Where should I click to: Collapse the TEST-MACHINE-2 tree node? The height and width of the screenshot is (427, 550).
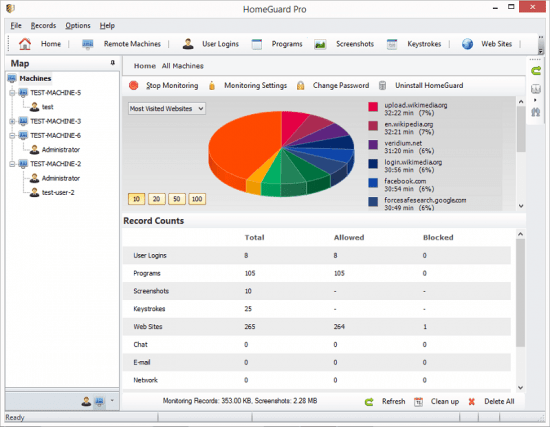click(12, 164)
